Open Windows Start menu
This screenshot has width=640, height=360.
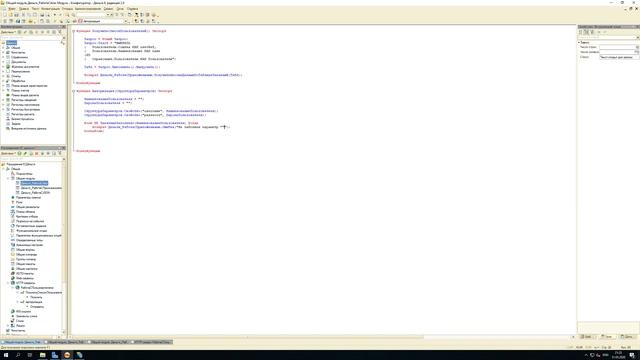6,355
